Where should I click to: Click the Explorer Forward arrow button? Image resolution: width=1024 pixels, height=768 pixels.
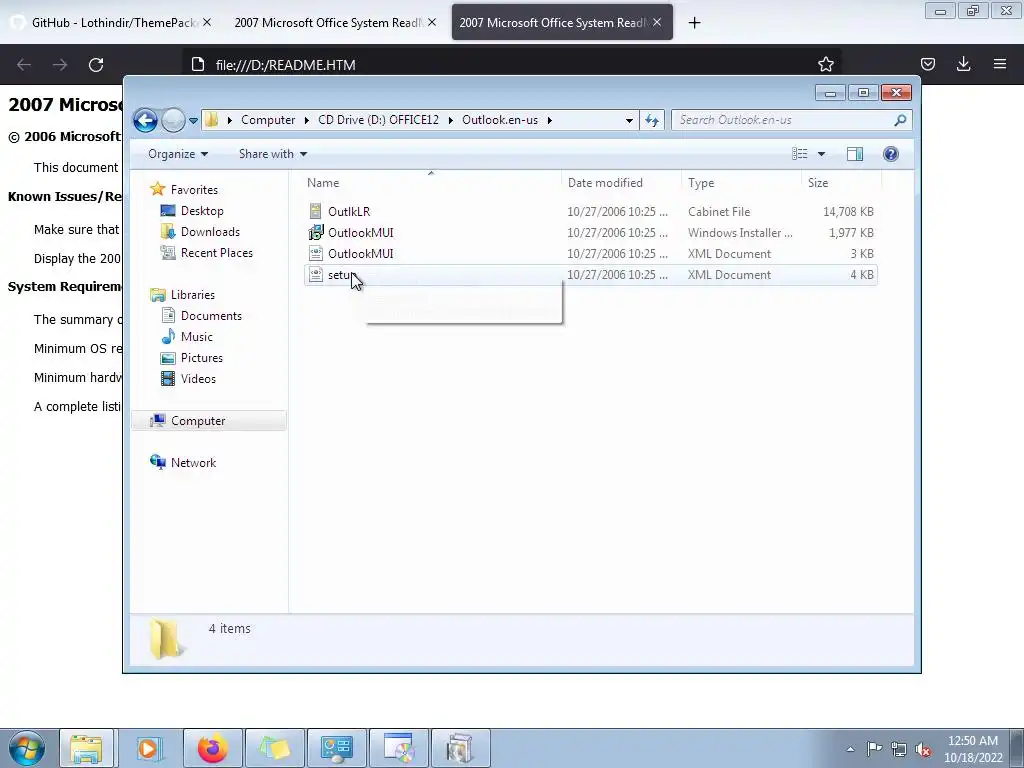click(x=173, y=120)
